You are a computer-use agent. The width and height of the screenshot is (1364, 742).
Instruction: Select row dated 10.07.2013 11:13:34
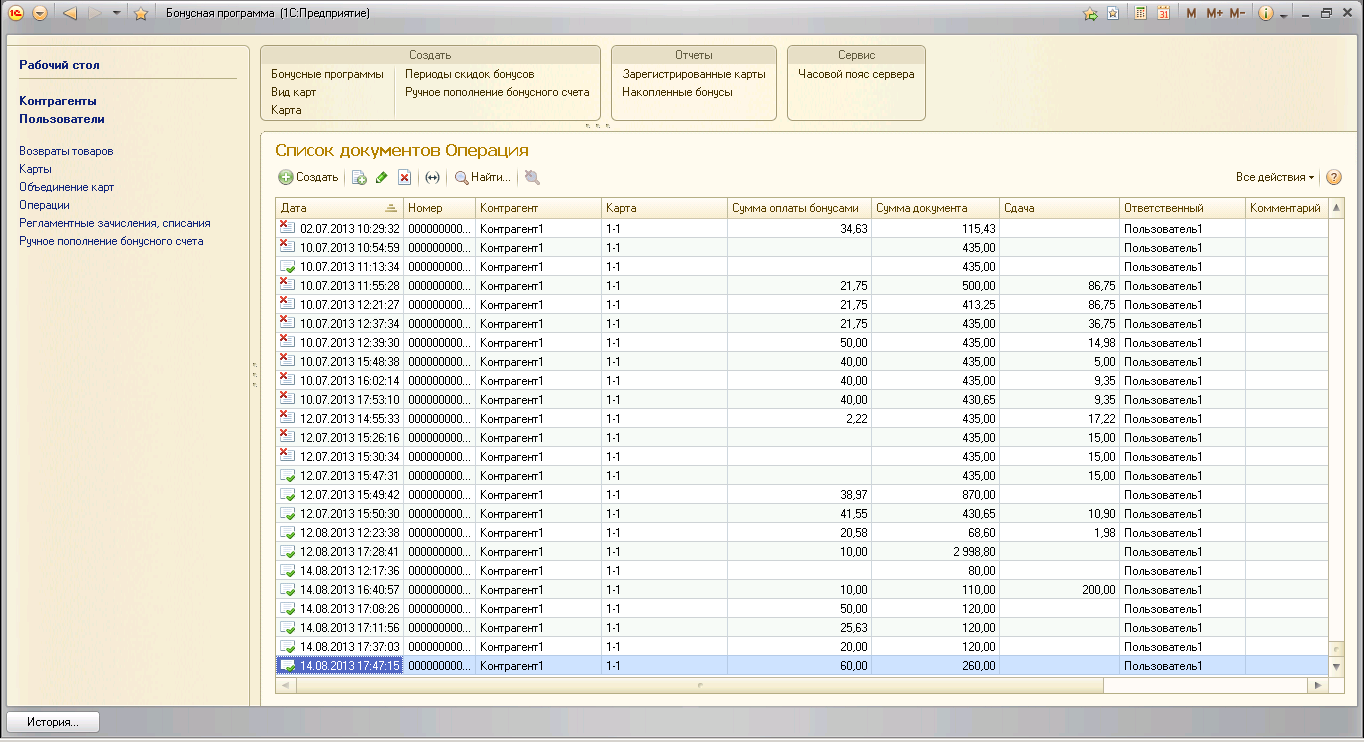click(x=802, y=266)
